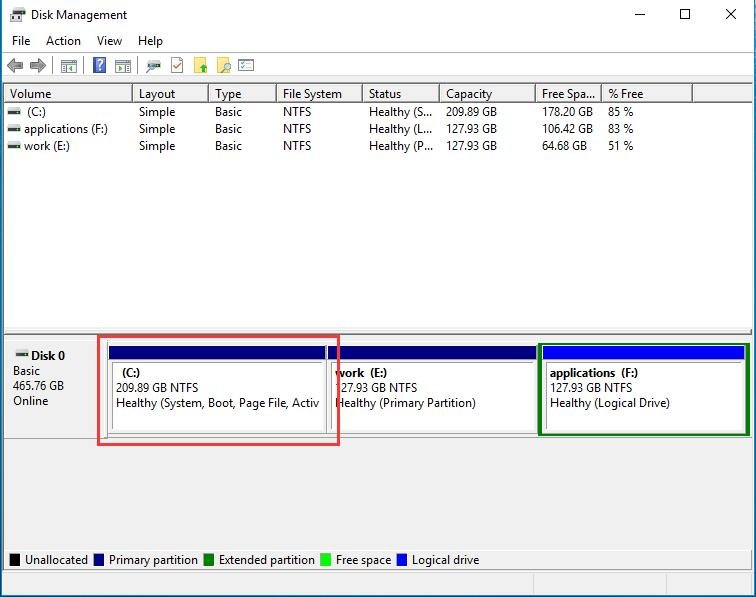This screenshot has width=756, height=597.
Task: Select the (C:) partition block on Disk 0
Action: [217, 389]
